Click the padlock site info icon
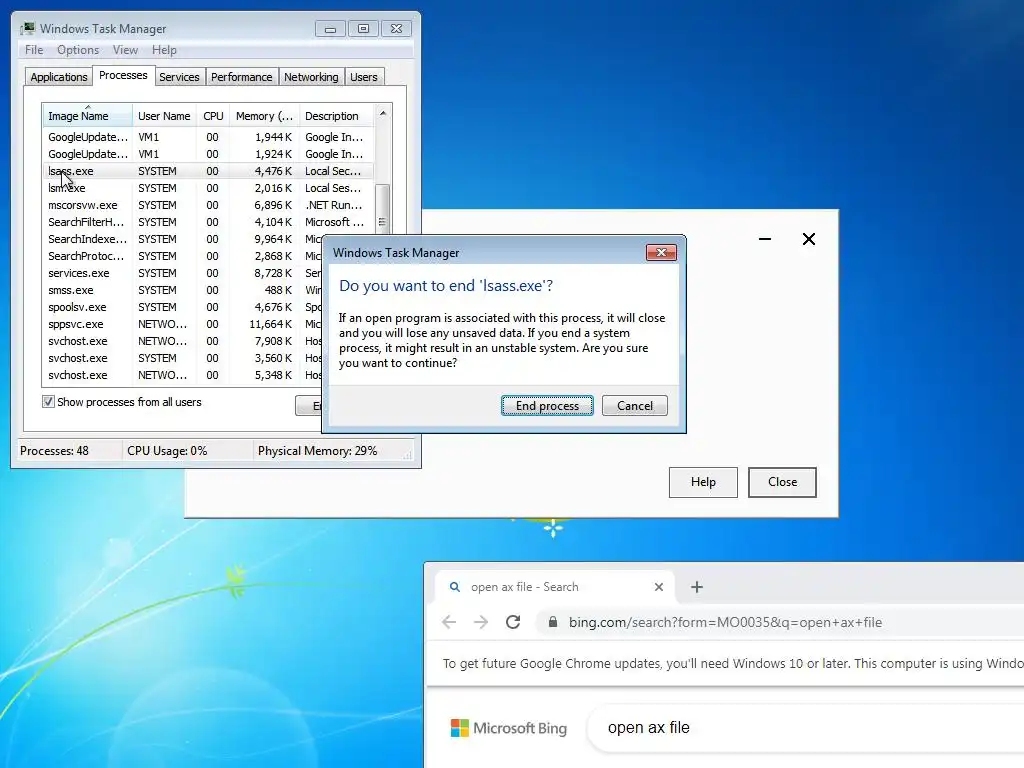Screen dimensions: 1024x768 click(552, 622)
